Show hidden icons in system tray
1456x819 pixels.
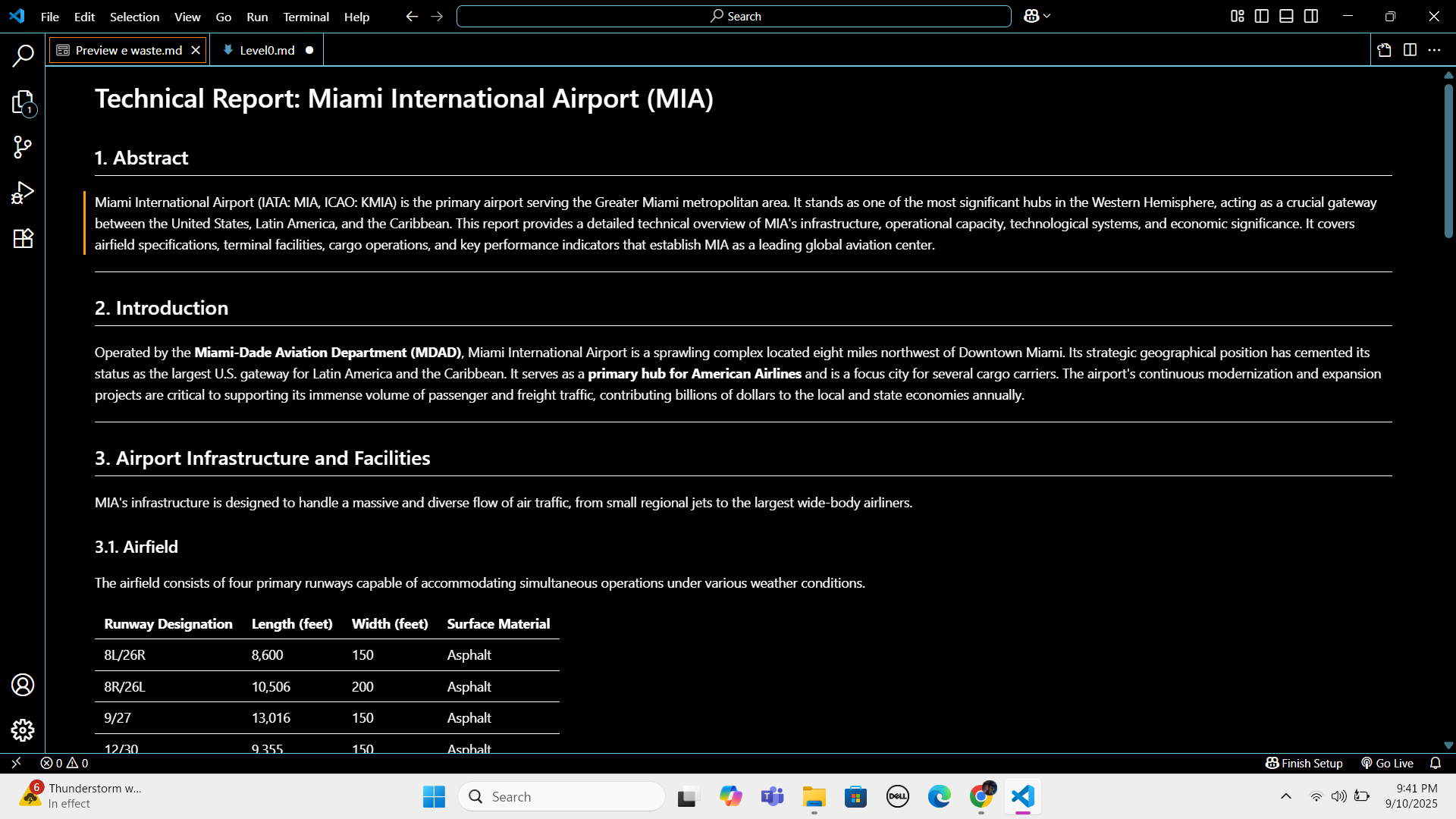(1286, 796)
